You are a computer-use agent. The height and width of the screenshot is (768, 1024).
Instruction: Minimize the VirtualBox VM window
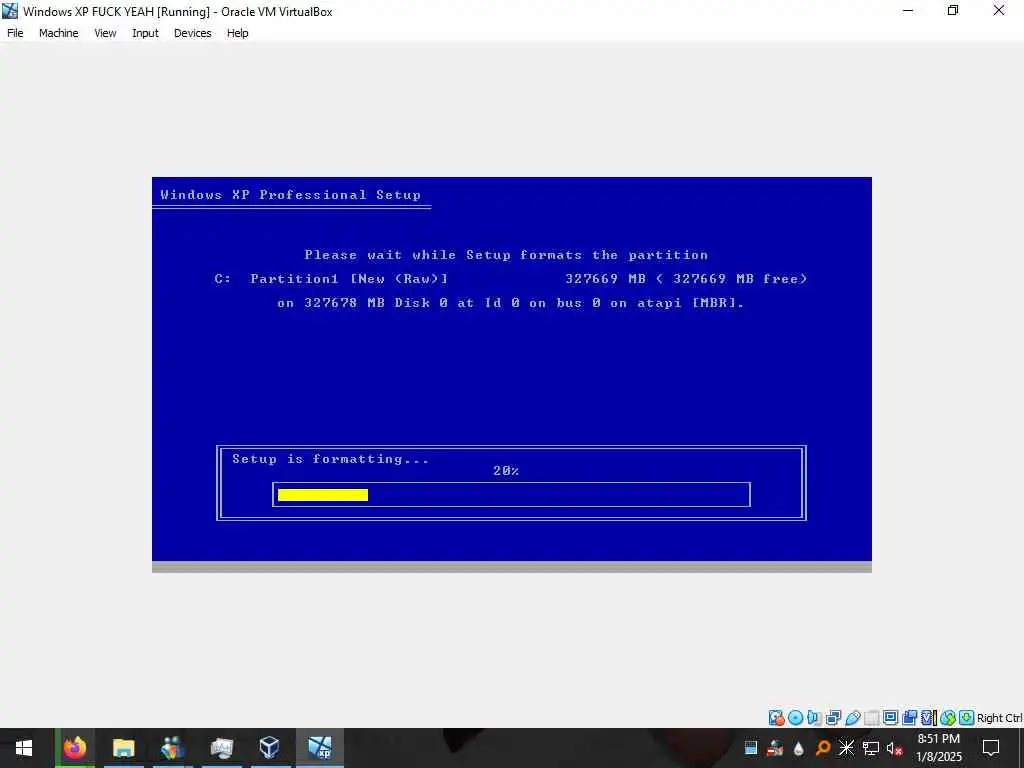coord(908,11)
